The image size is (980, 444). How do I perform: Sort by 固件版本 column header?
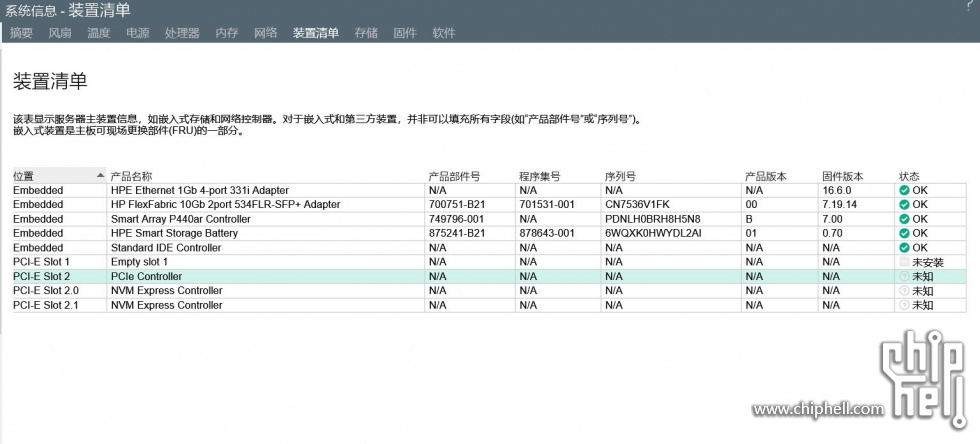[843, 176]
